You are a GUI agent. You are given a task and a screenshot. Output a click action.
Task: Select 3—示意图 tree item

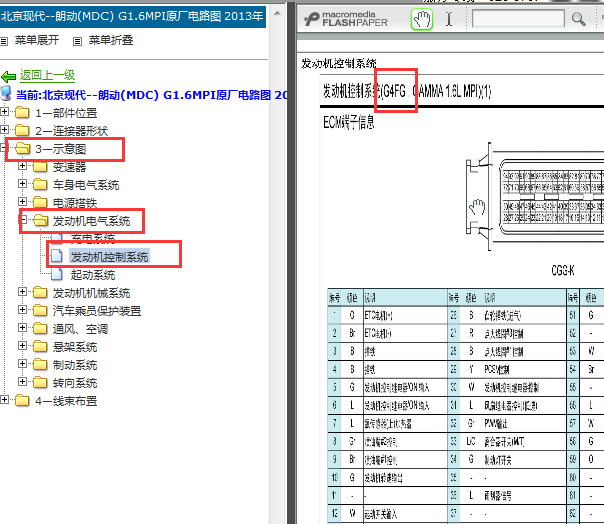tap(60, 149)
